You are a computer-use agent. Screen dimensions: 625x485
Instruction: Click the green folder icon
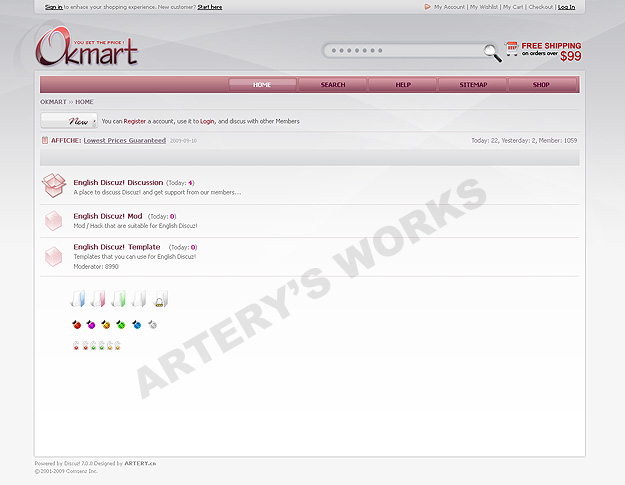(119, 298)
